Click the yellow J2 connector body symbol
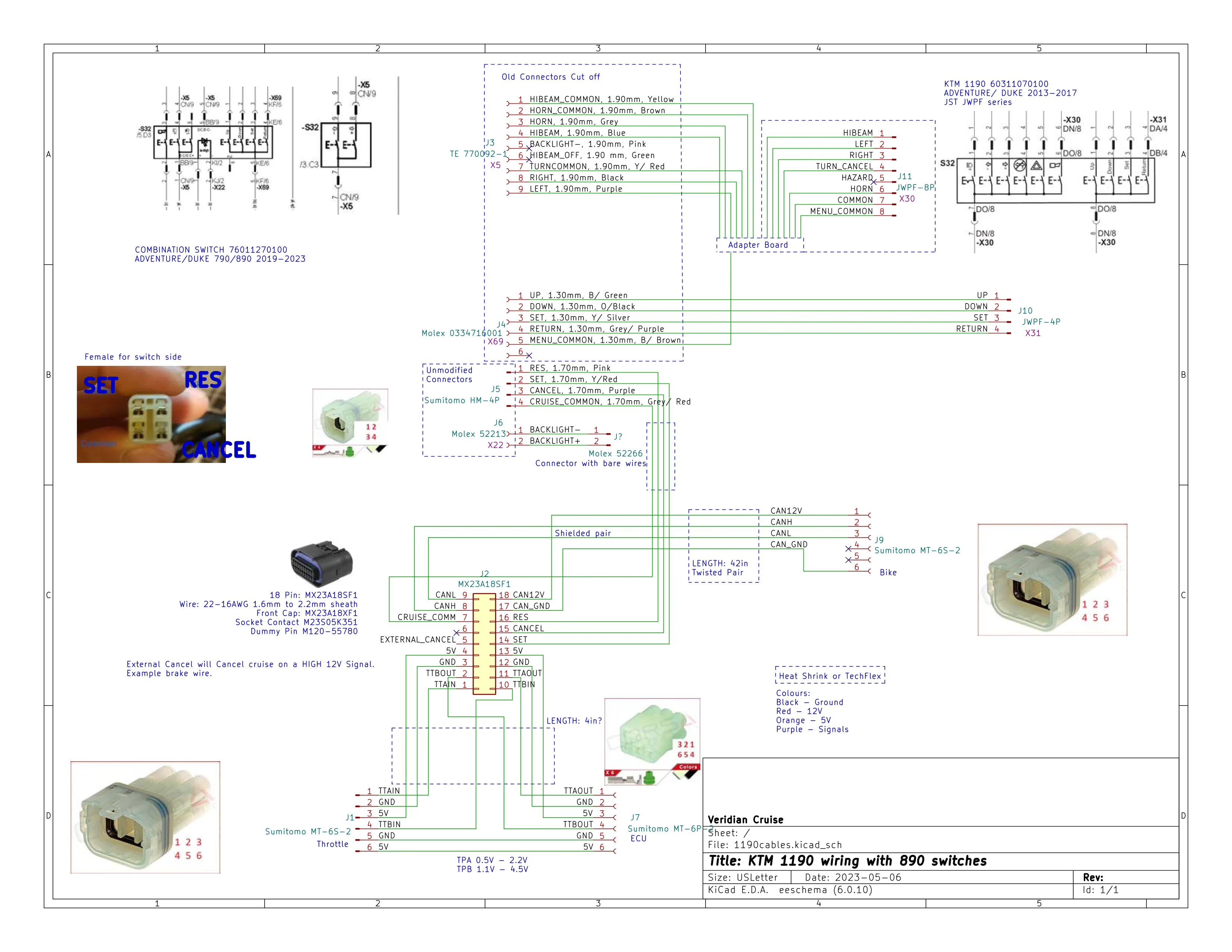The height and width of the screenshot is (952, 1232). click(484, 644)
